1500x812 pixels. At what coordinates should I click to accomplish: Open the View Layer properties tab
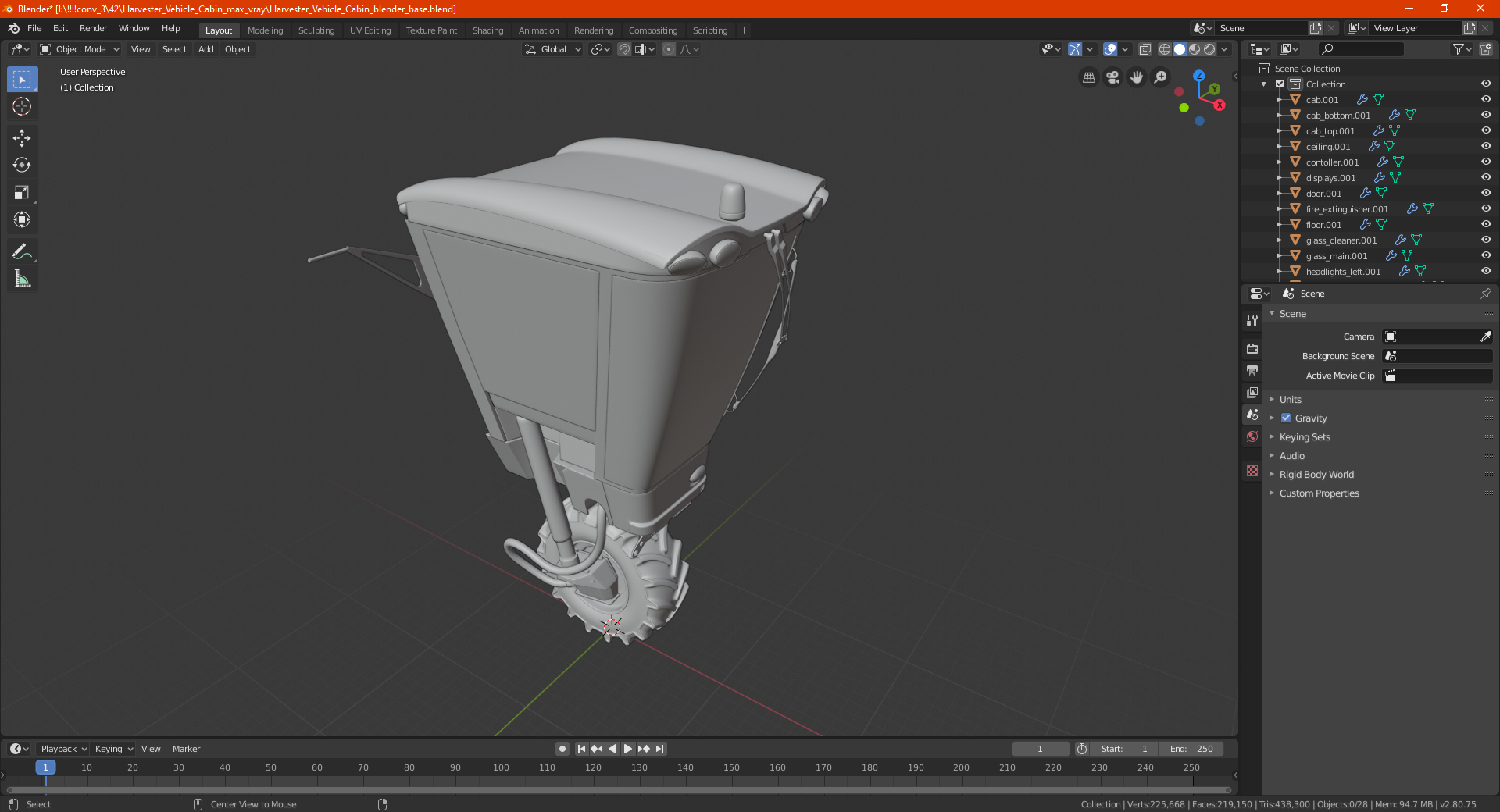click(1252, 392)
